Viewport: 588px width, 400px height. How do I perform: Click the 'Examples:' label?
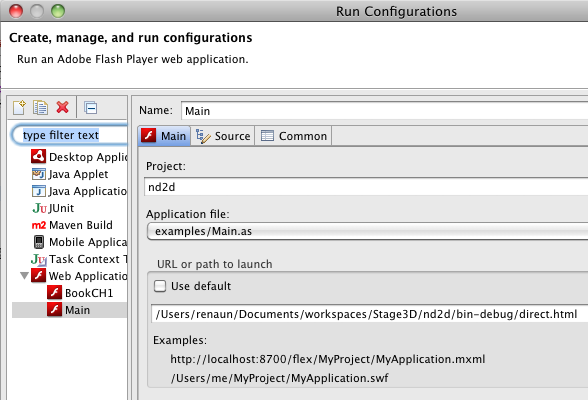coord(180,340)
